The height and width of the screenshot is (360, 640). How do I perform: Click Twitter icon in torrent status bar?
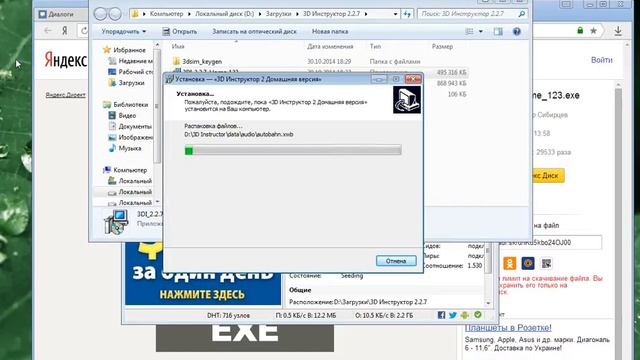(x=453, y=315)
